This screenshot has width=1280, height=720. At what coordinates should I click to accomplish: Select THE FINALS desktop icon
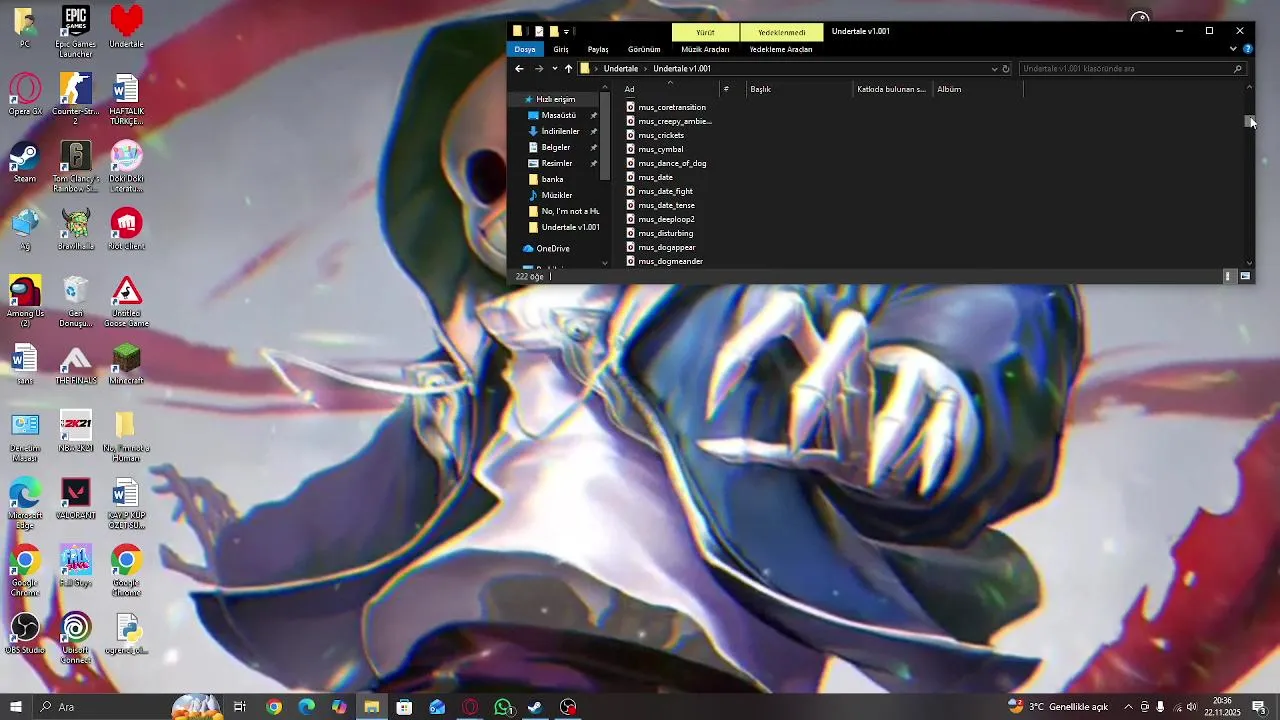coord(76,364)
